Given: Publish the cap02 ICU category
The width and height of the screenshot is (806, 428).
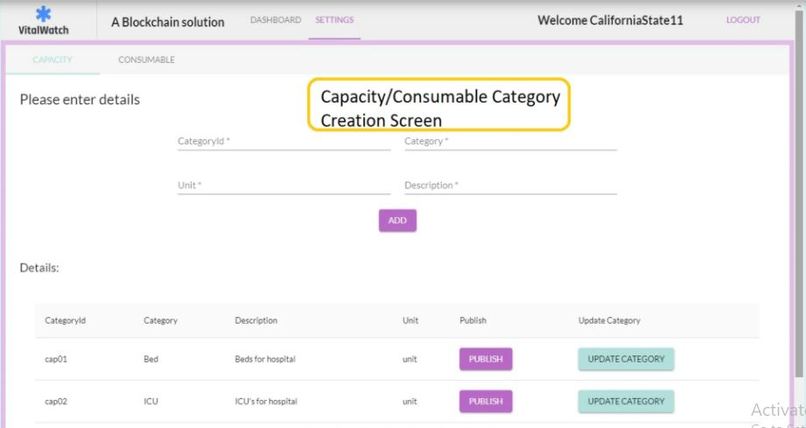Looking at the screenshot, I should [x=486, y=401].
